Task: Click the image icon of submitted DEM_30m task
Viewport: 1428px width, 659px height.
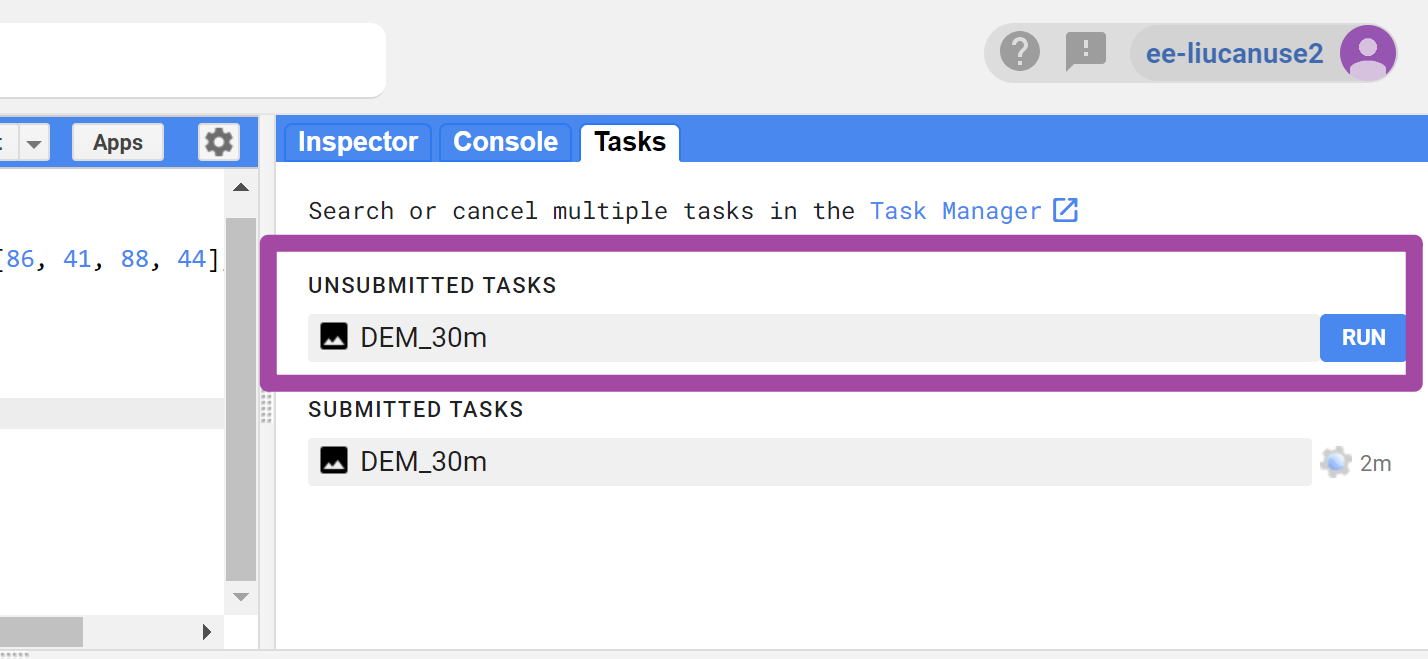Action: tap(334, 461)
